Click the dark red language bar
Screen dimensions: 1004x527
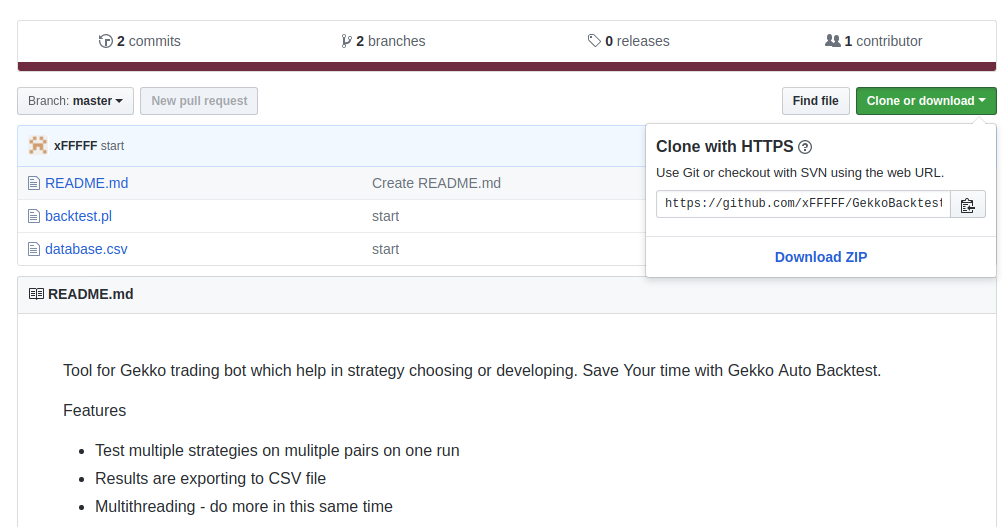[506, 67]
